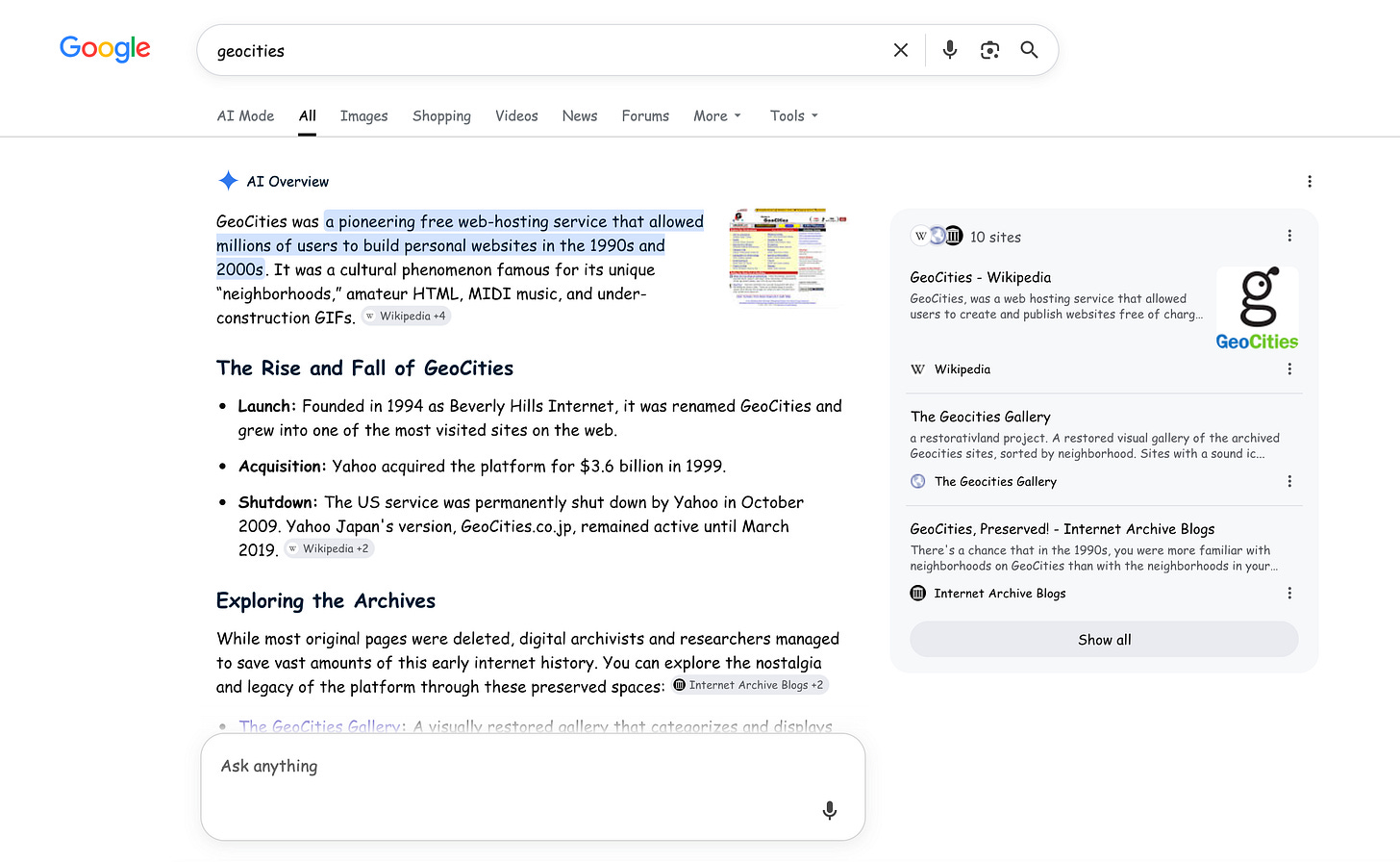The height and width of the screenshot is (862, 1400).
Task: Switch to Images tab
Action: [364, 115]
